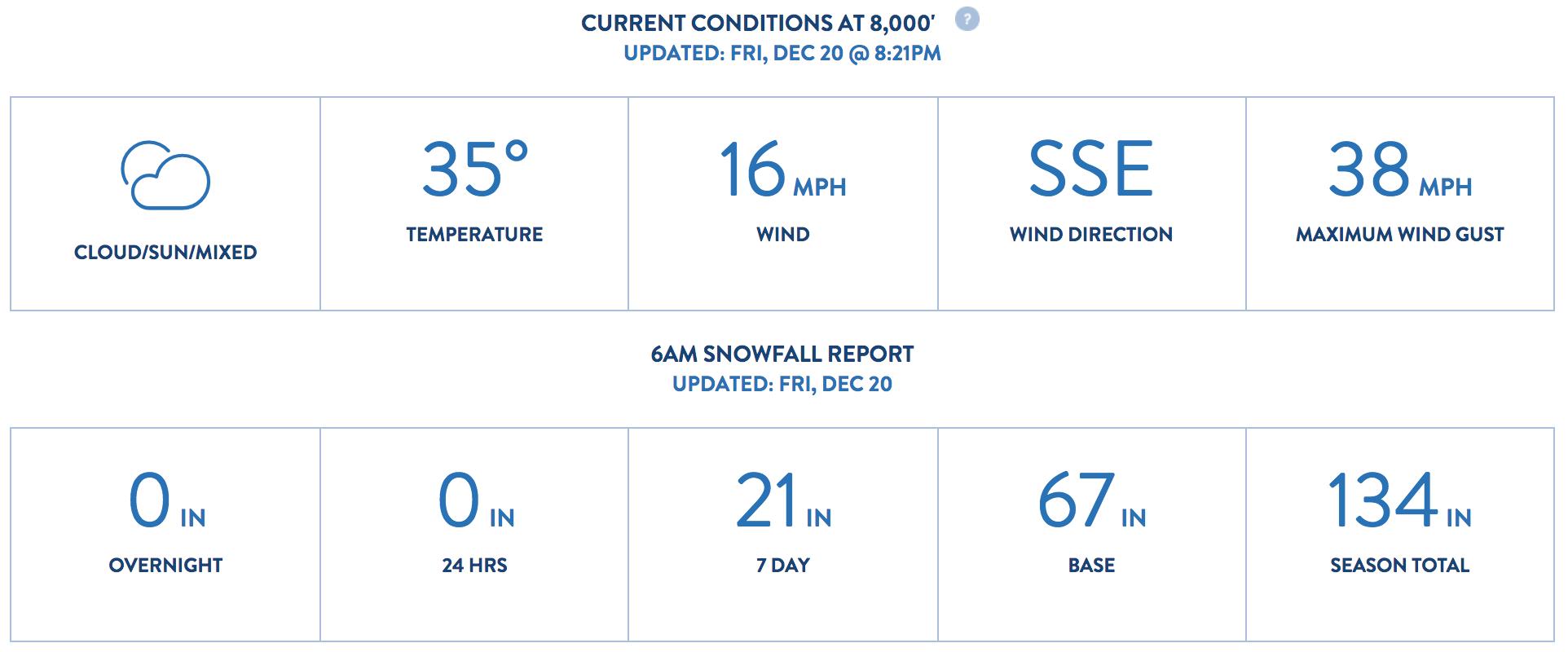Open the Temperature tile label

coord(474,235)
